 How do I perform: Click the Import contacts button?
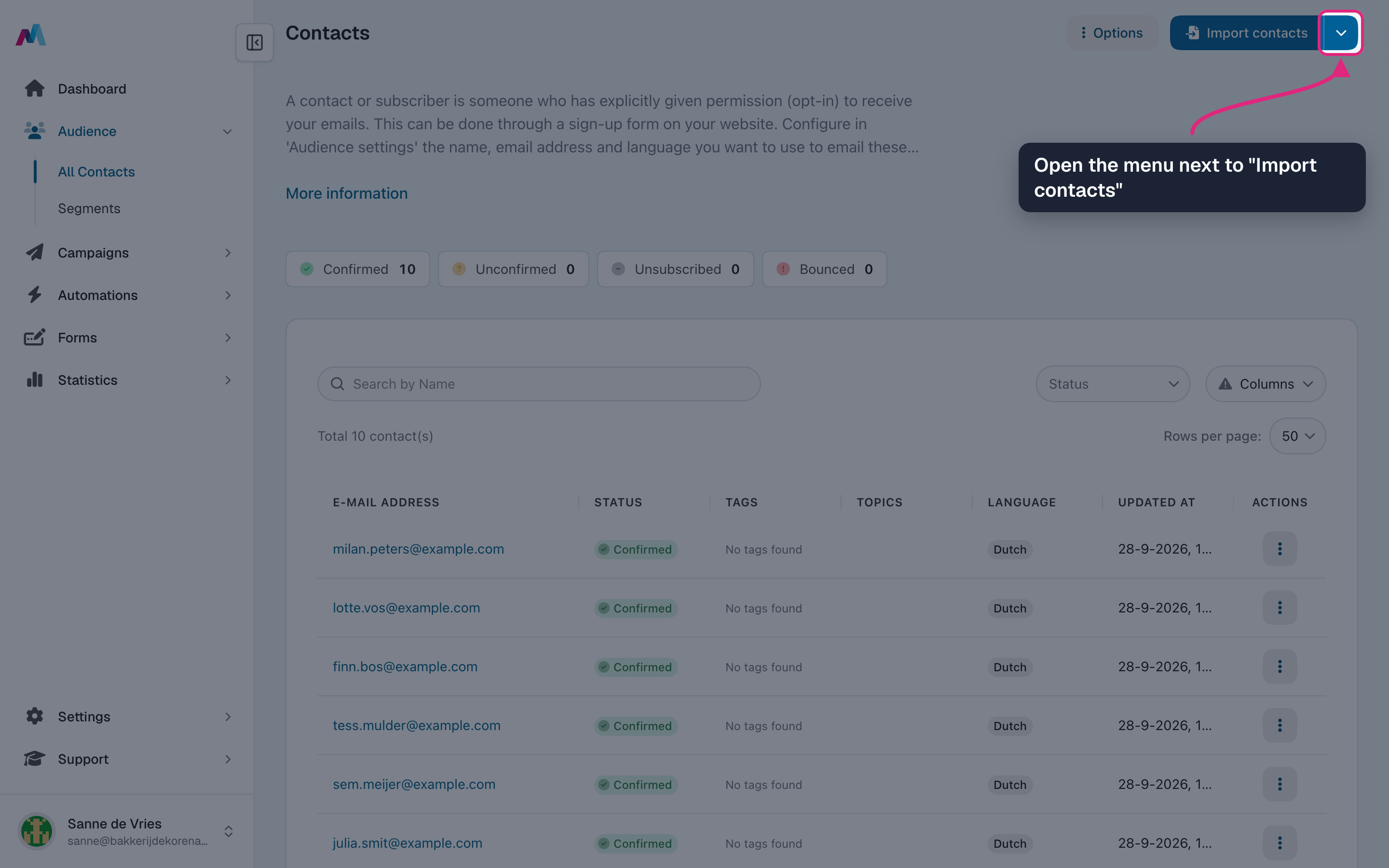[x=1246, y=33]
